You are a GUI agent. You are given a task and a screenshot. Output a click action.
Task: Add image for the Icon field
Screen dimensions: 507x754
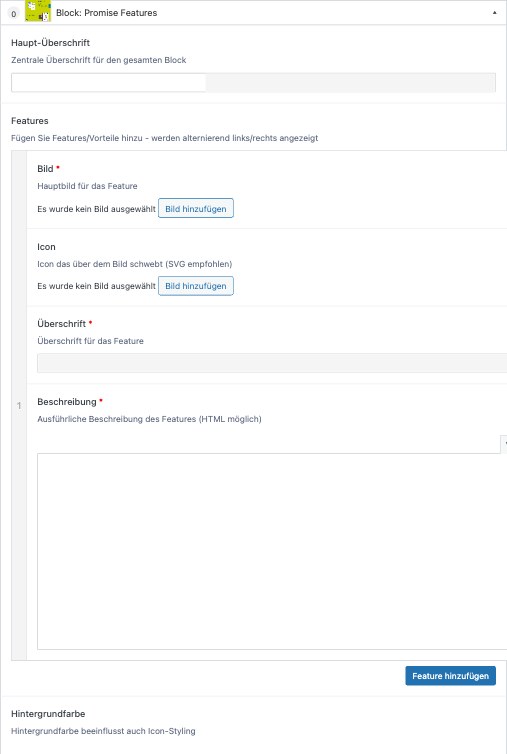(x=196, y=286)
